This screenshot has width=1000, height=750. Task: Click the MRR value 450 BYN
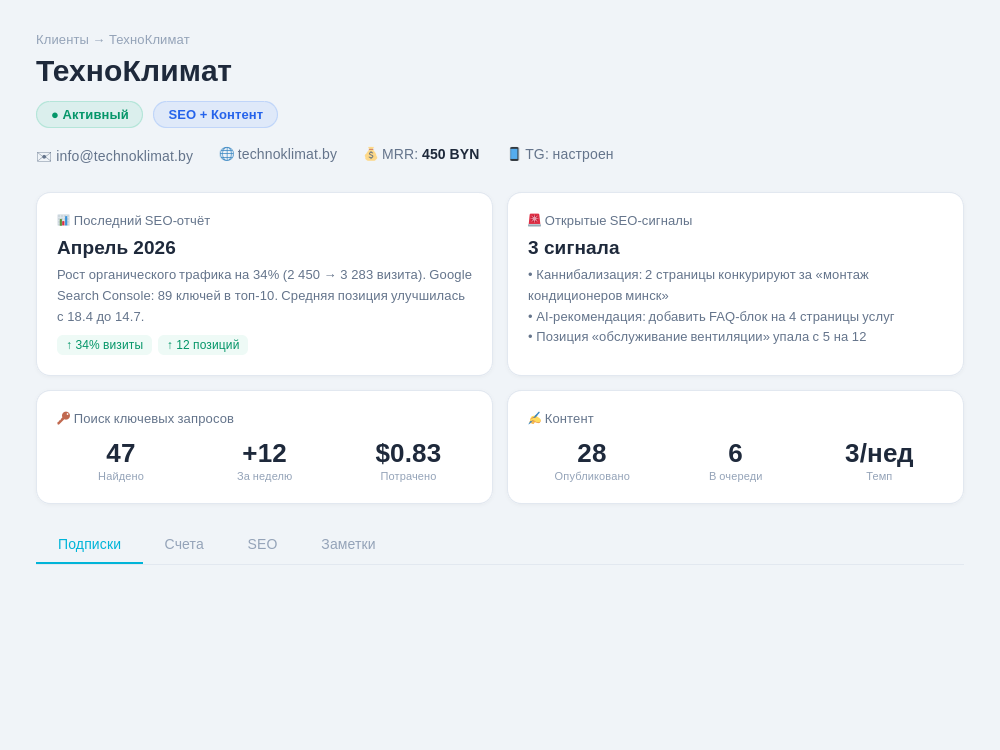[450, 154]
